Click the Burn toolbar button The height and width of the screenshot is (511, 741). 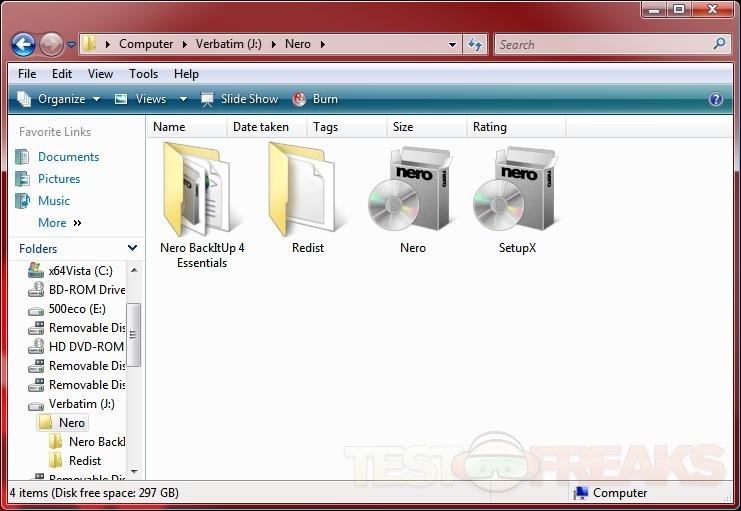click(x=315, y=99)
